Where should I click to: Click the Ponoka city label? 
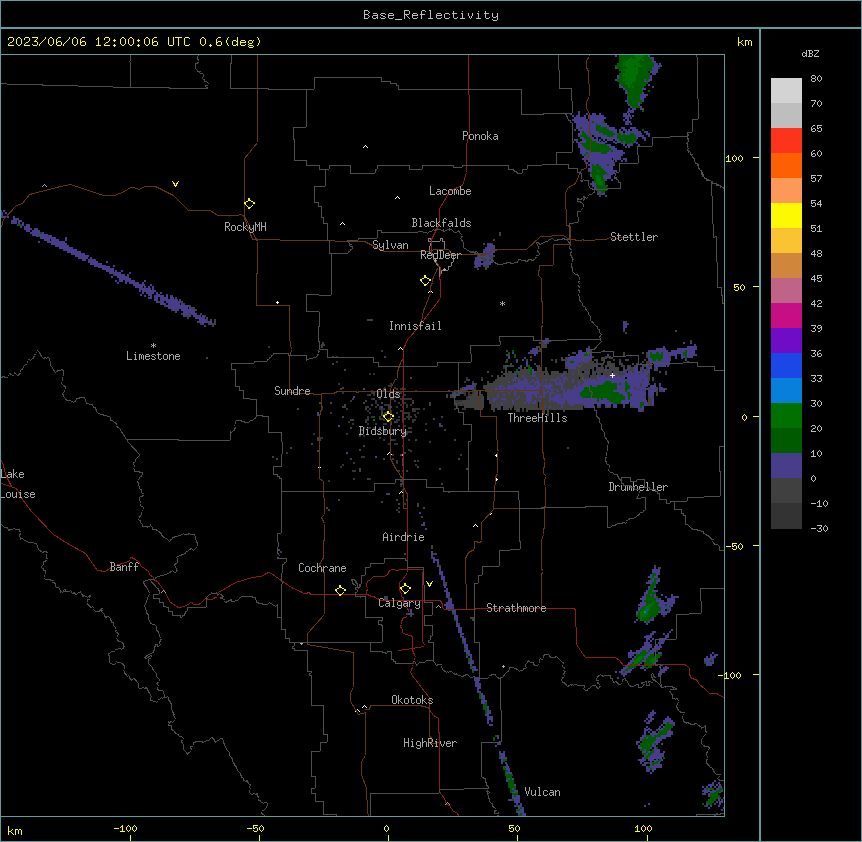coord(480,136)
